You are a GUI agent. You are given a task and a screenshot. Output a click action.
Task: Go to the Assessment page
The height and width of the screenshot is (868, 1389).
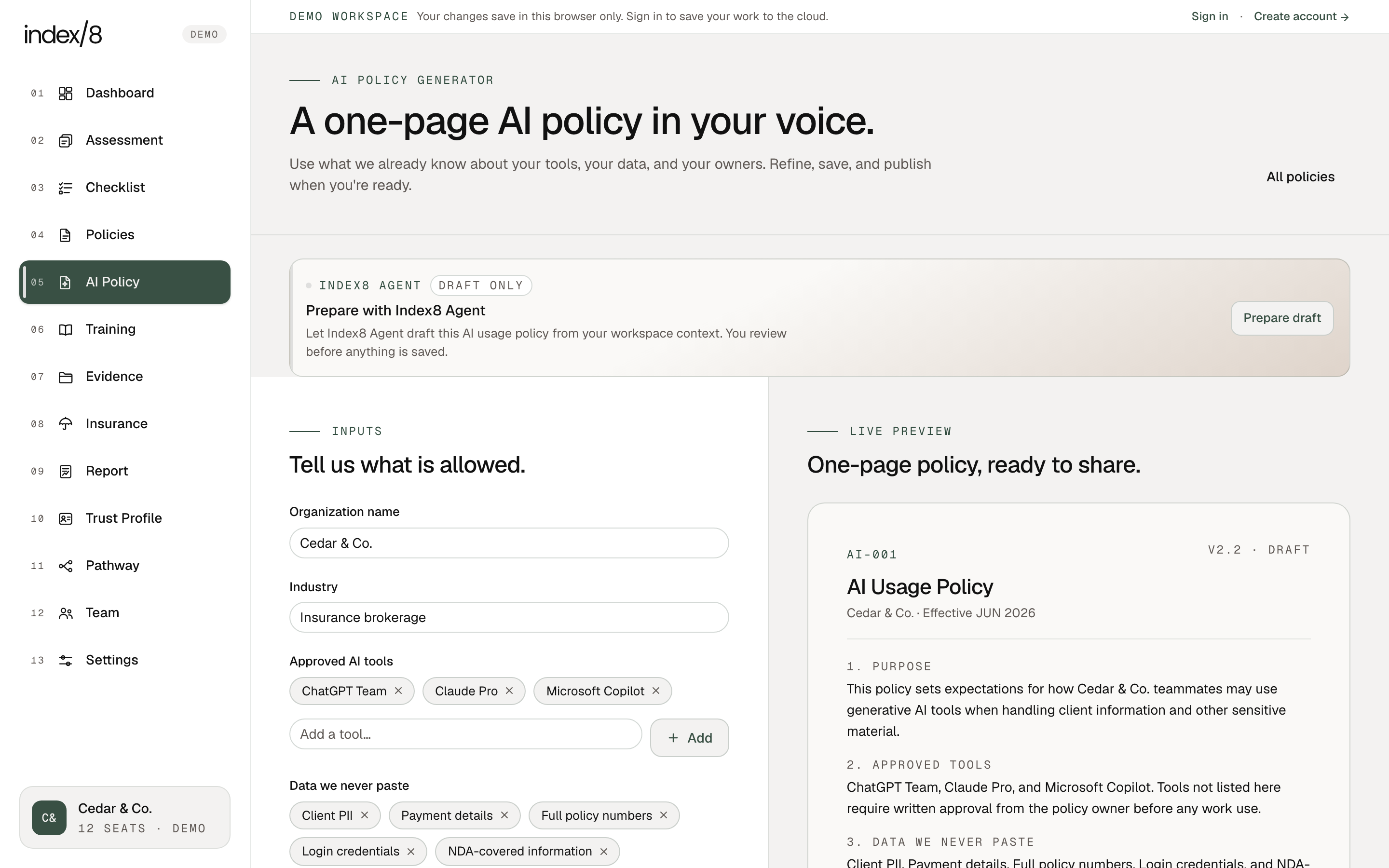(x=124, y=141)
